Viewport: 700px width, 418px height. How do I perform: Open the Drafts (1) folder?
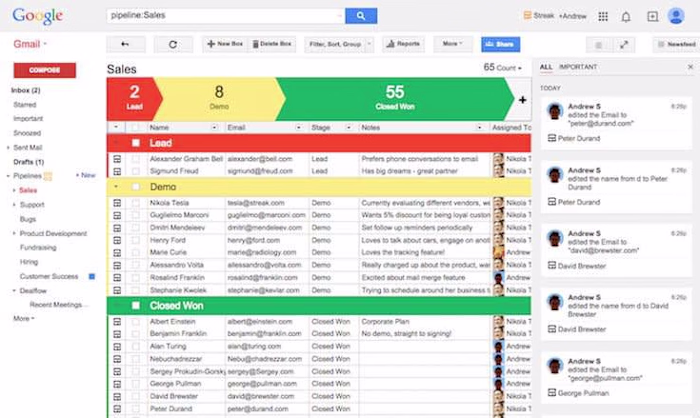29,162
